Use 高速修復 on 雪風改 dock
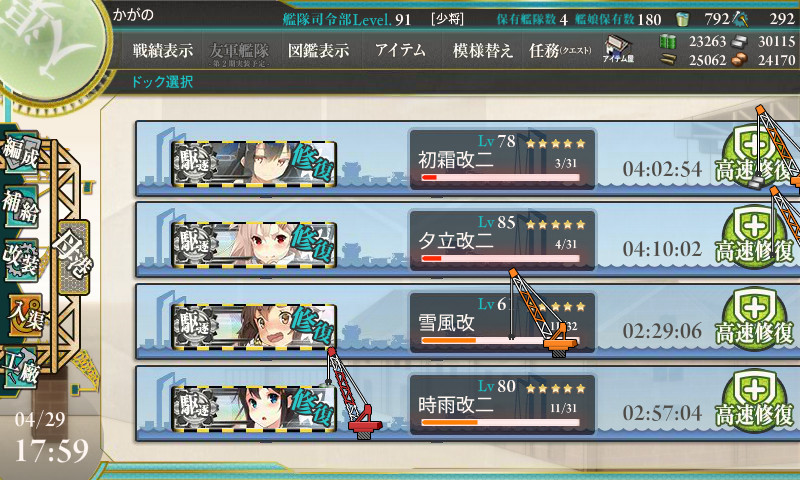 tap(754, 321)
